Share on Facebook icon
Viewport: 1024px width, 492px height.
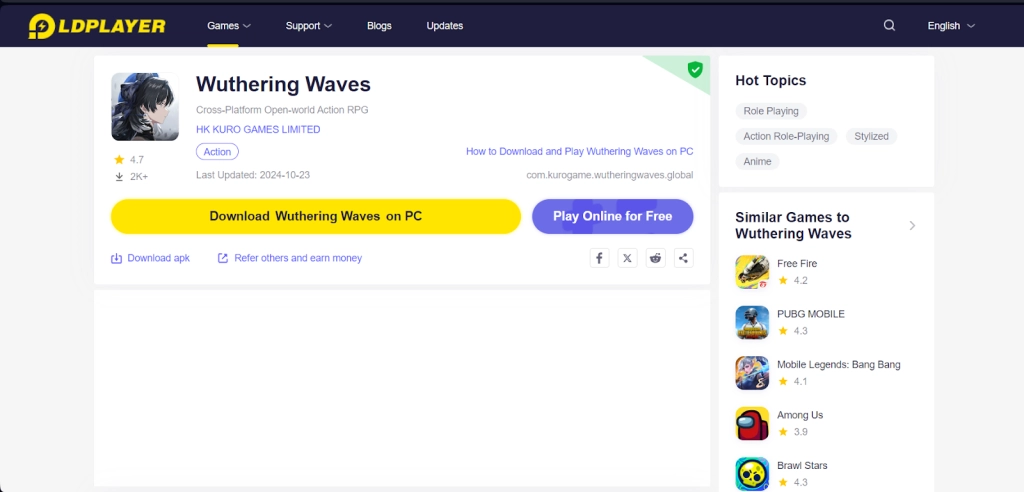pyautogui.click(x=599, y=258)
